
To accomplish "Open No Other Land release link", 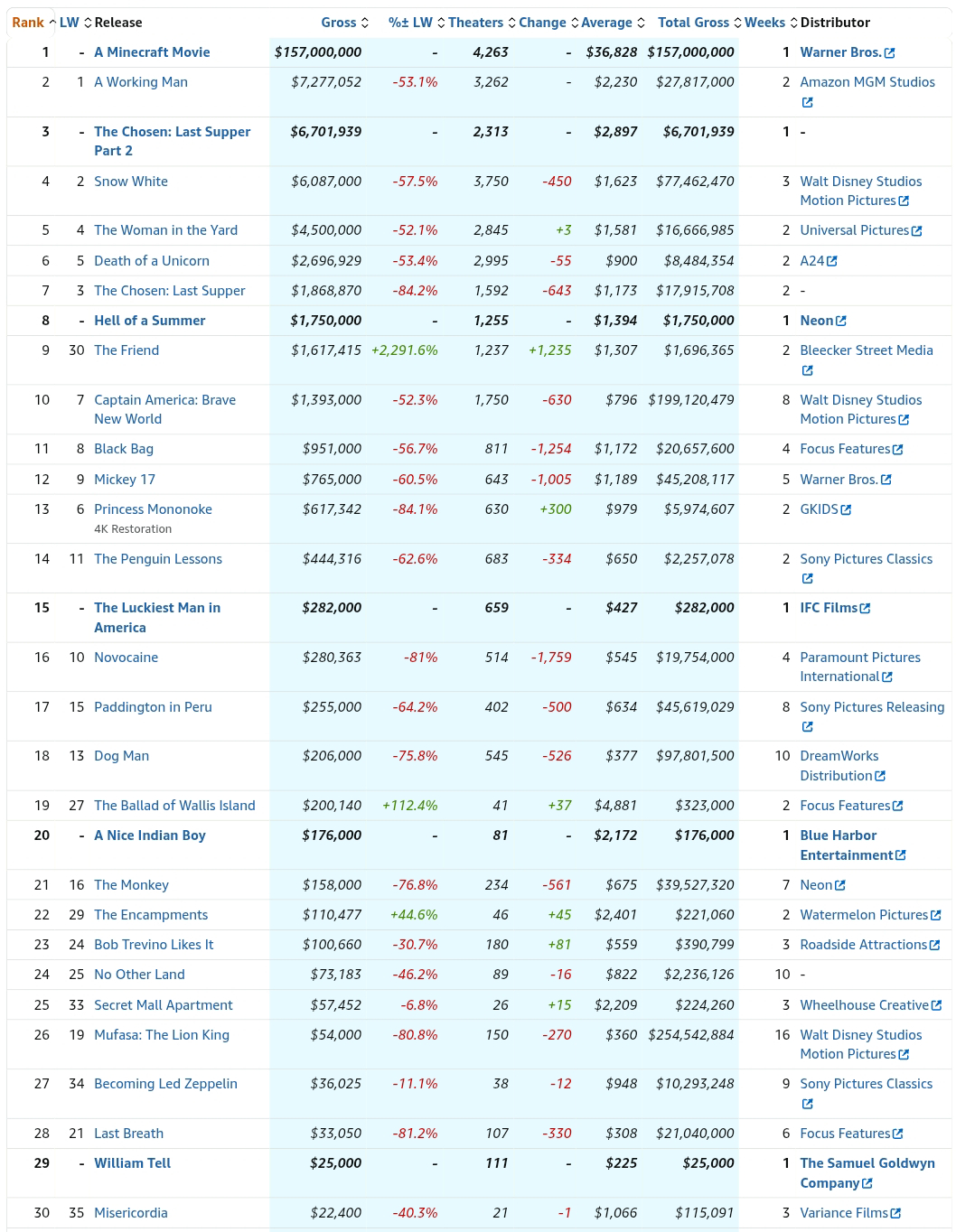I will [x=139, y=975].
